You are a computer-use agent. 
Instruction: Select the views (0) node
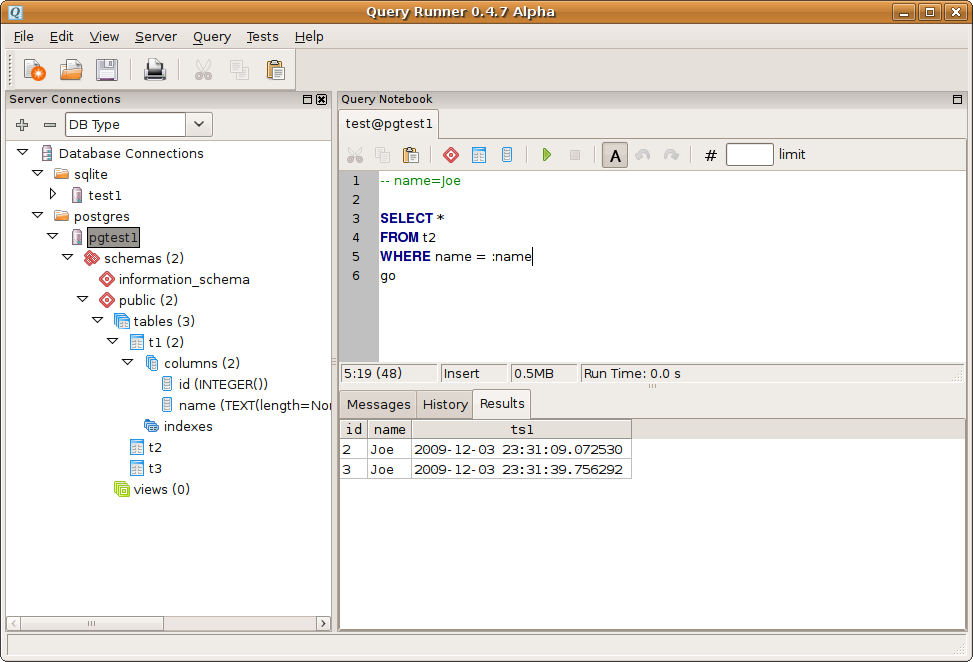(x=161, y=490)
